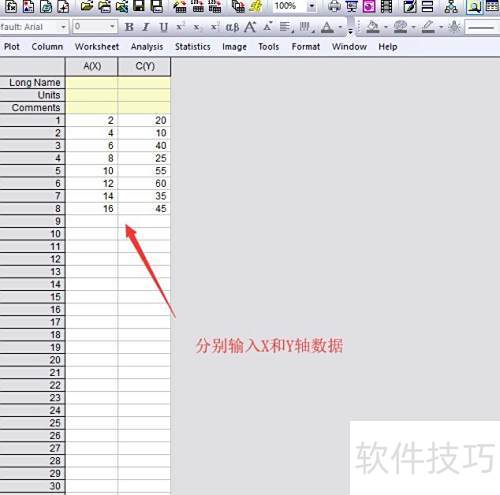500x495 pixels.
Task: Open the Window menu
Action: 349,47
